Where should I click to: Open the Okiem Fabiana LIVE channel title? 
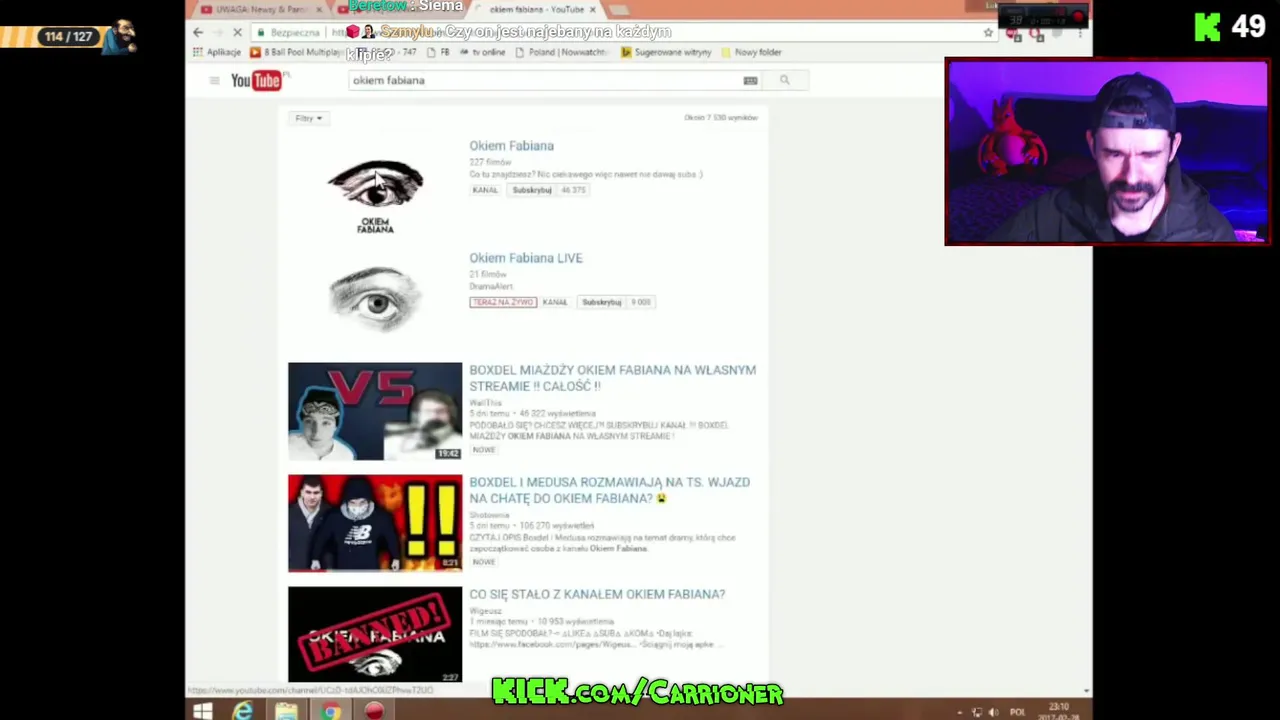tap(526, 258)
